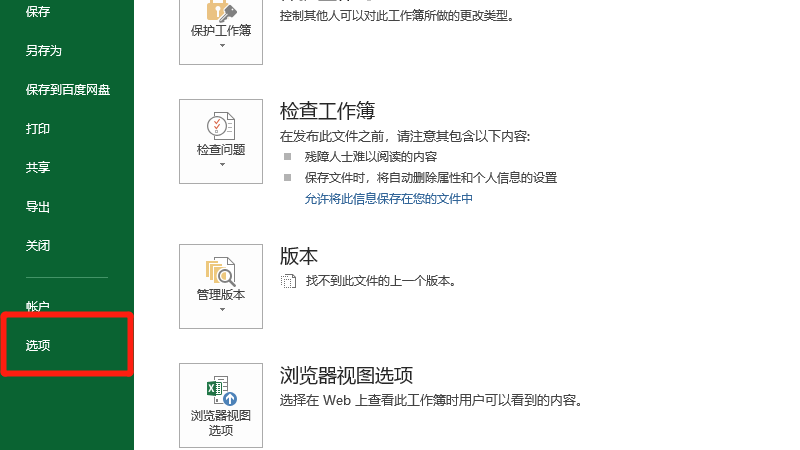Click the lock icon for 保护工作簿
Image resolution: width=800 pixels, height=450 pixels.
click(x=220, y=8)
